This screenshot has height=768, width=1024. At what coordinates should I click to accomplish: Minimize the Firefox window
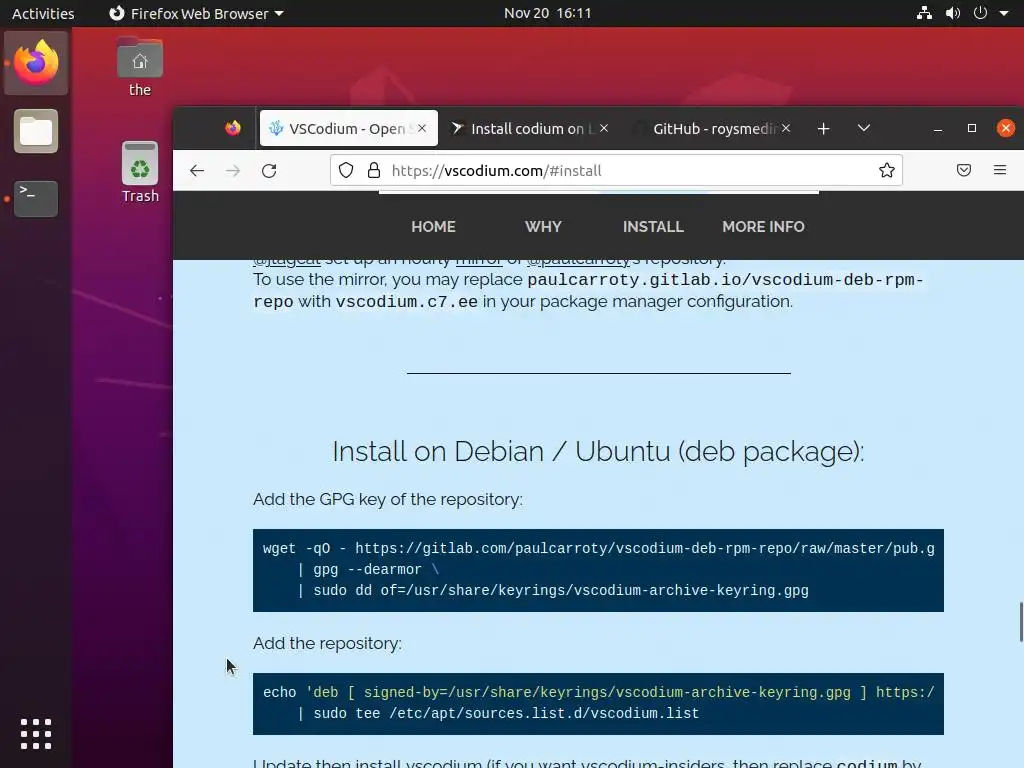point(938,129)
